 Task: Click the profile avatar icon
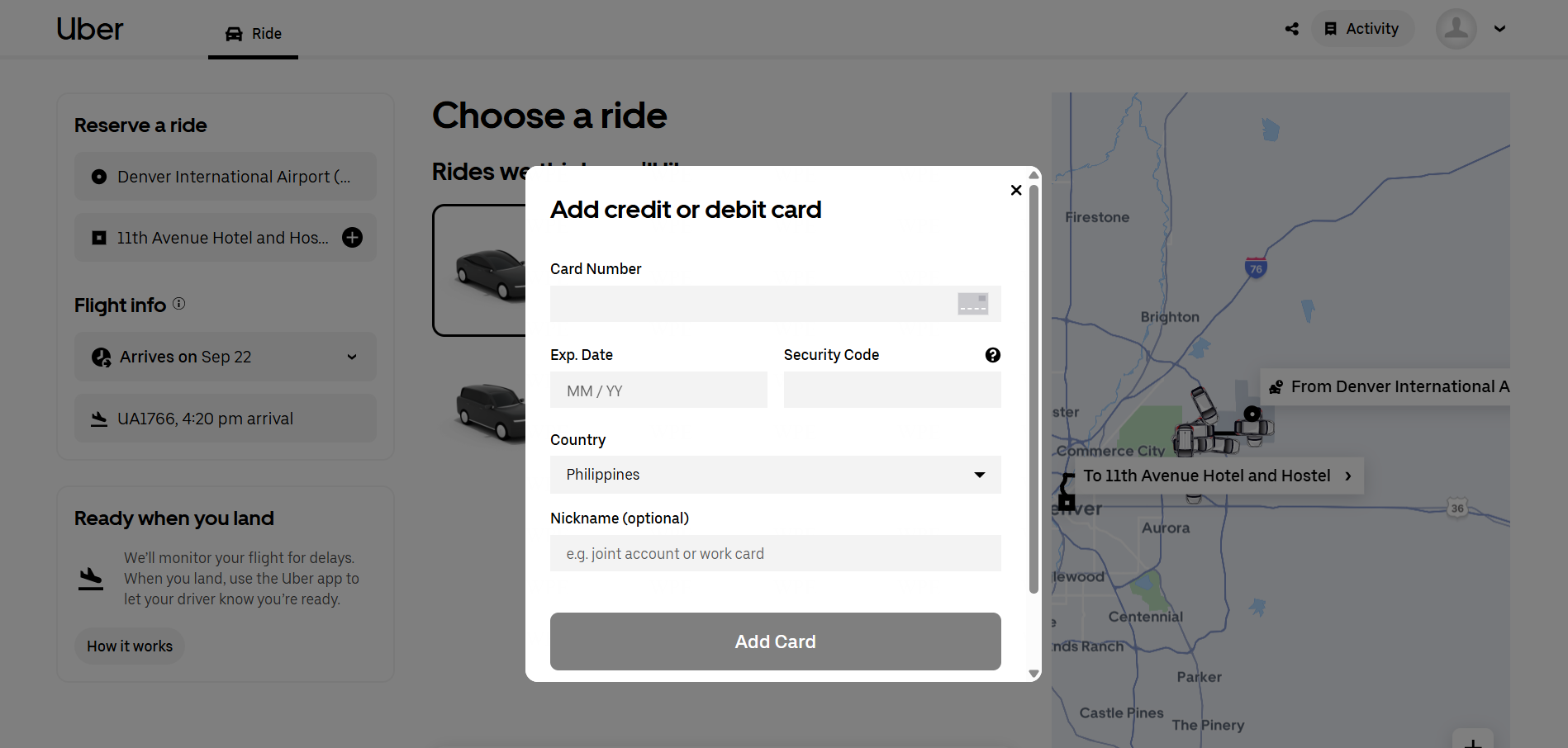(x=1456, y=29)
